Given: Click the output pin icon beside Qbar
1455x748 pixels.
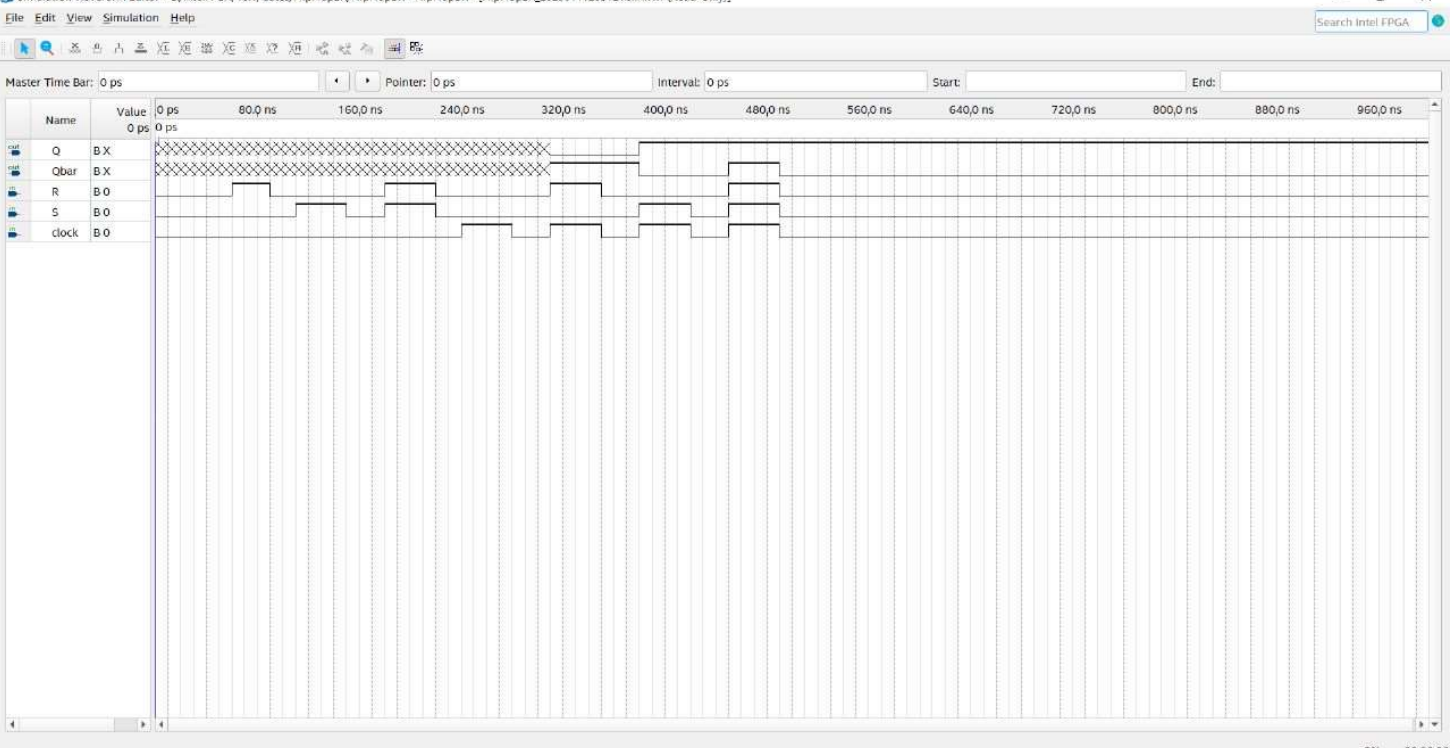Looking at the screenshot, I should [x=14, y=170].
